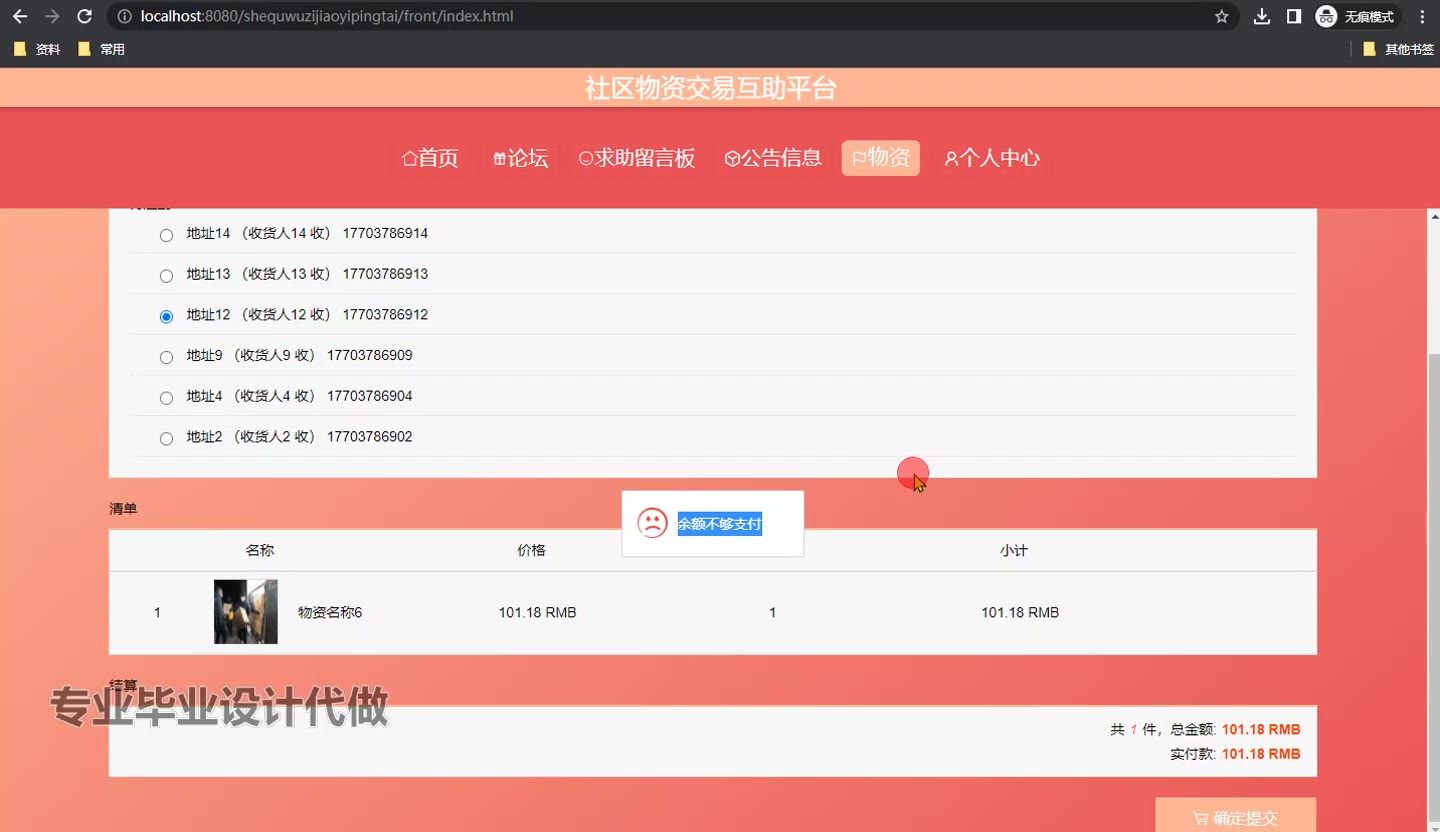Reload the page with refresh icon

coord(85,17)
